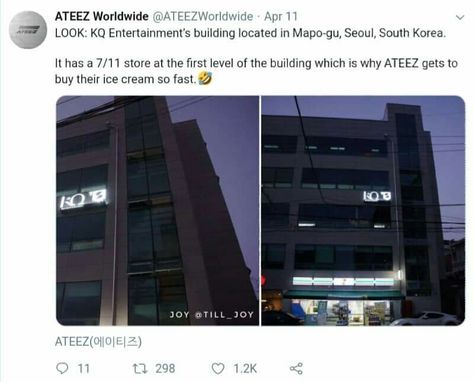Click the reply speech bubble icon
Screen dimensions: 474x382
tap(62, 368)
